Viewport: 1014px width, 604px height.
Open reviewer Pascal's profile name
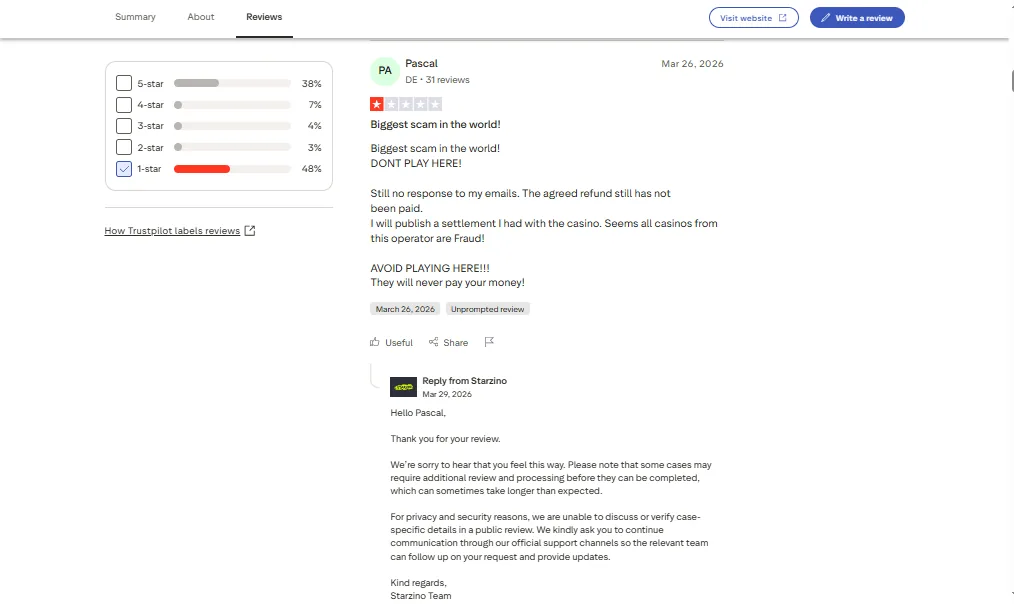421,63
